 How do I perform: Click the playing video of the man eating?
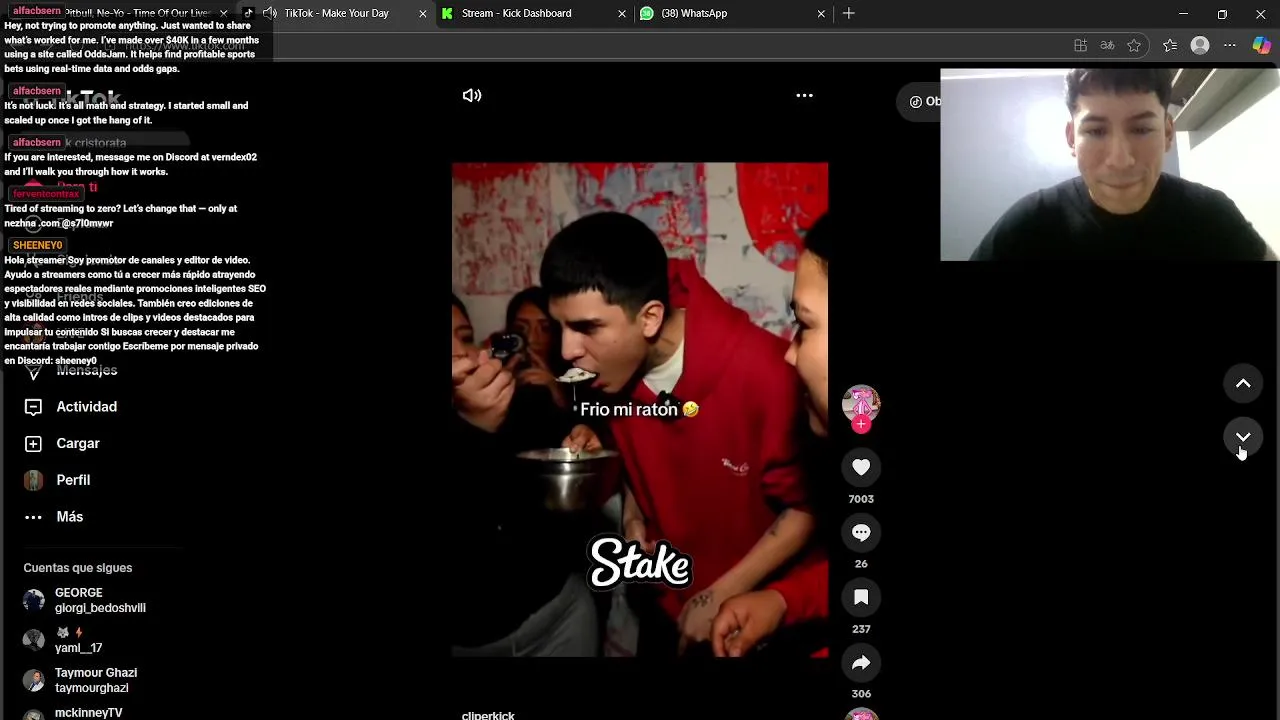pos(640,410)
